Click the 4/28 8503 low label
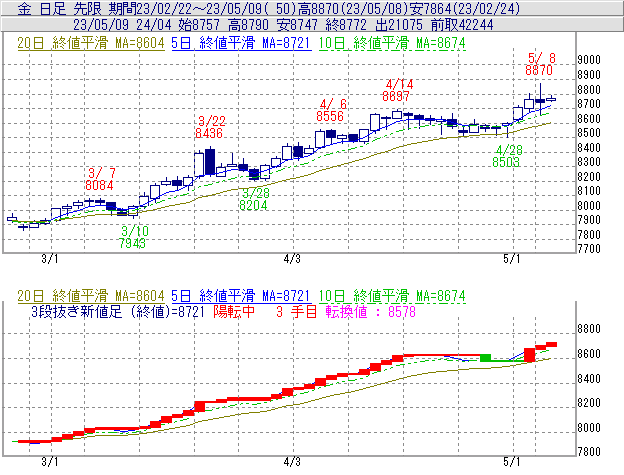 point(507,156)
